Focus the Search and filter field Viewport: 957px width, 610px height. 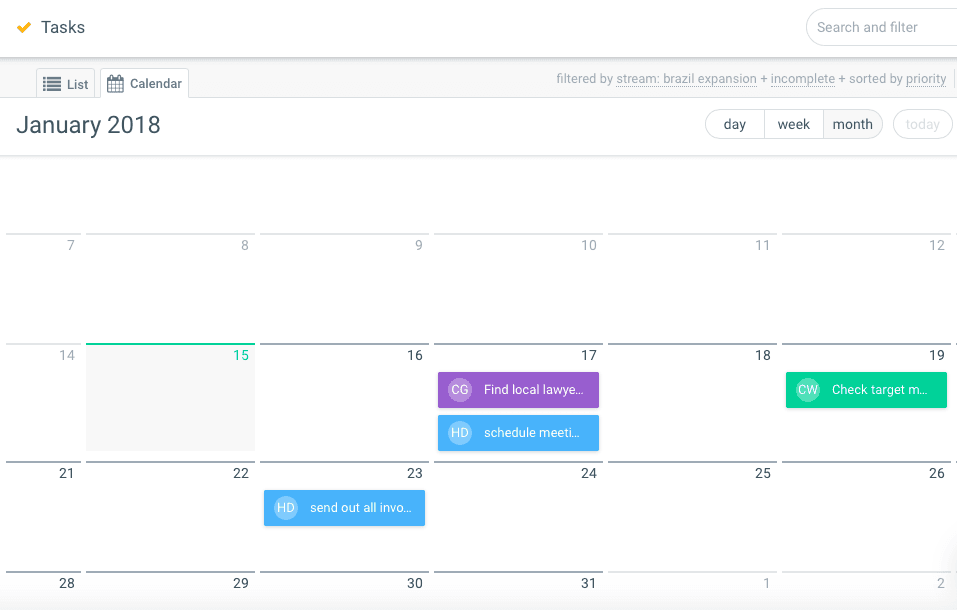point(880,27)
